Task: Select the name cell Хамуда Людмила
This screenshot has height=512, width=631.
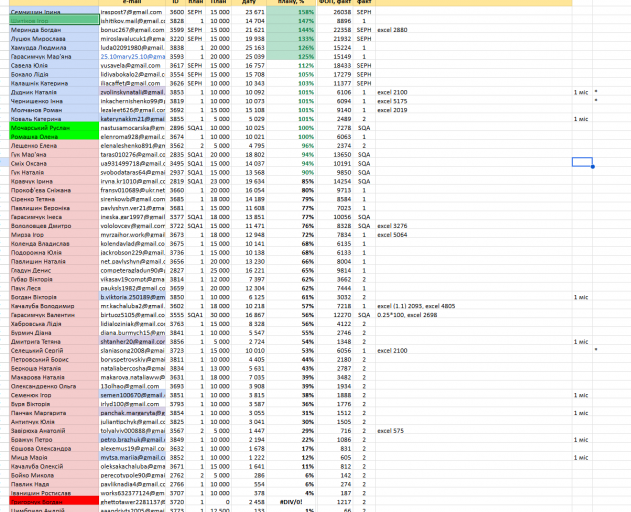Action: (54, 47)
